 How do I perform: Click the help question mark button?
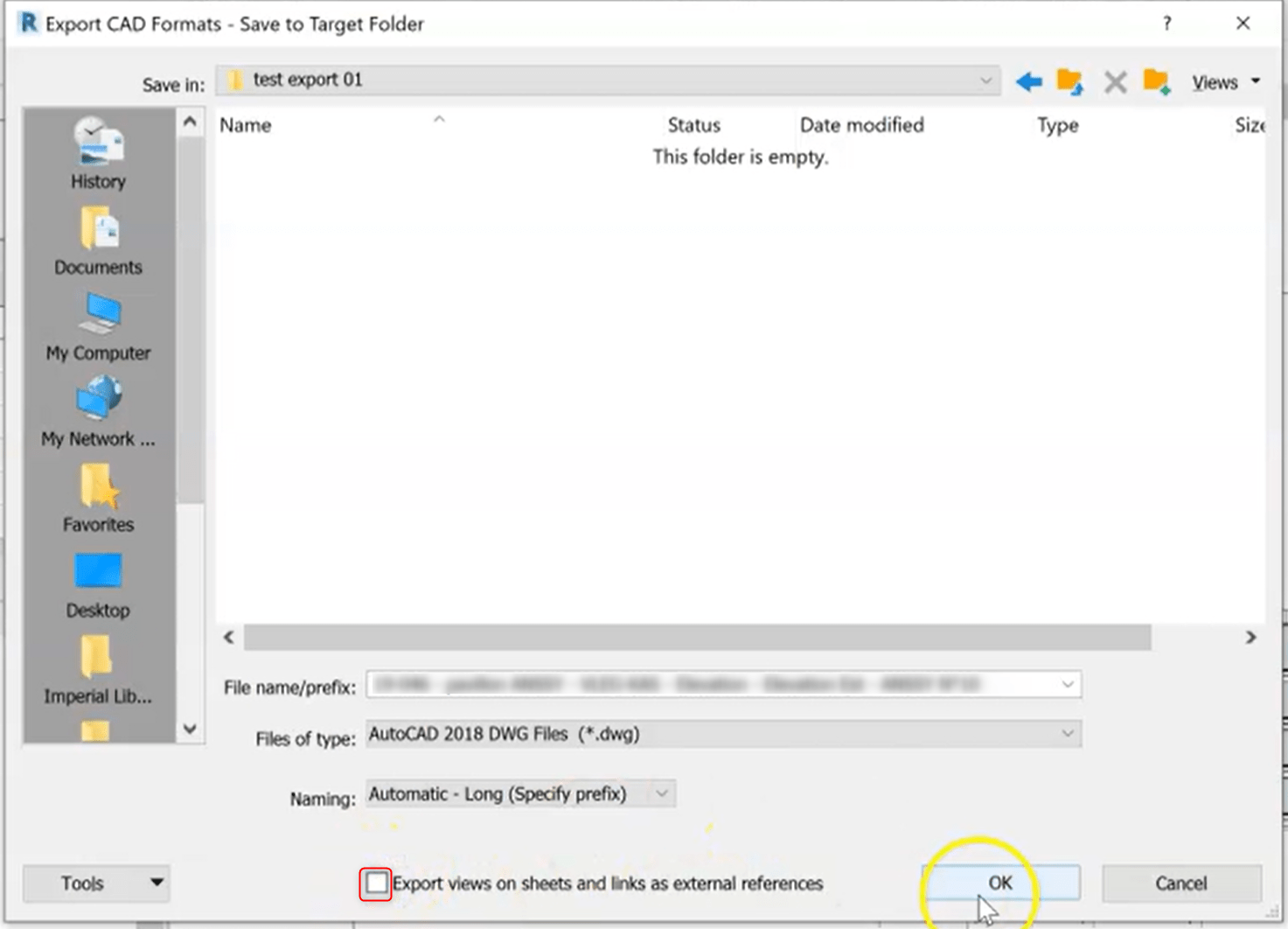[1166, 24]
